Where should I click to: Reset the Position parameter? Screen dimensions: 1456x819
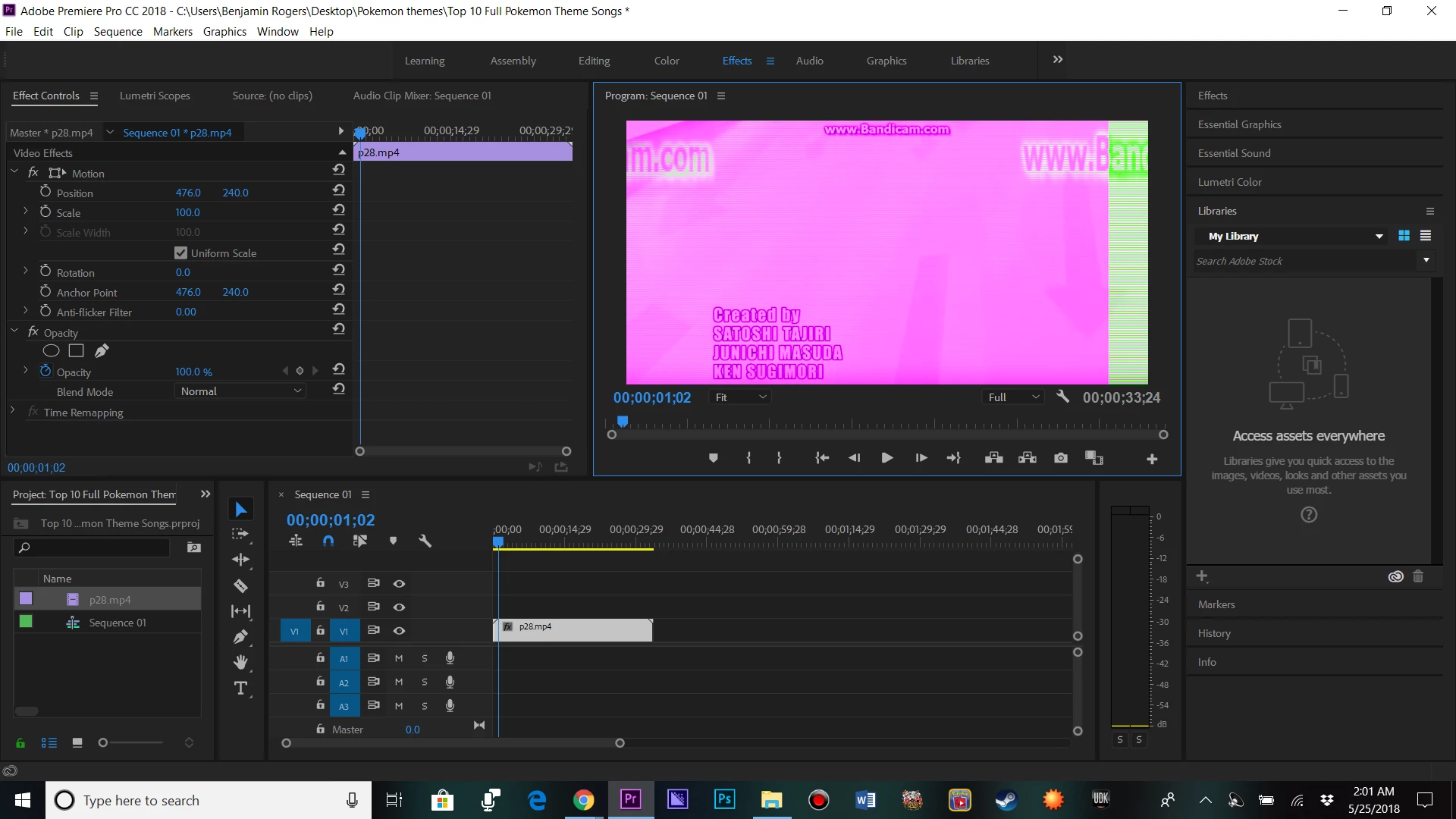pyautogui.click(x=339, y=190)
